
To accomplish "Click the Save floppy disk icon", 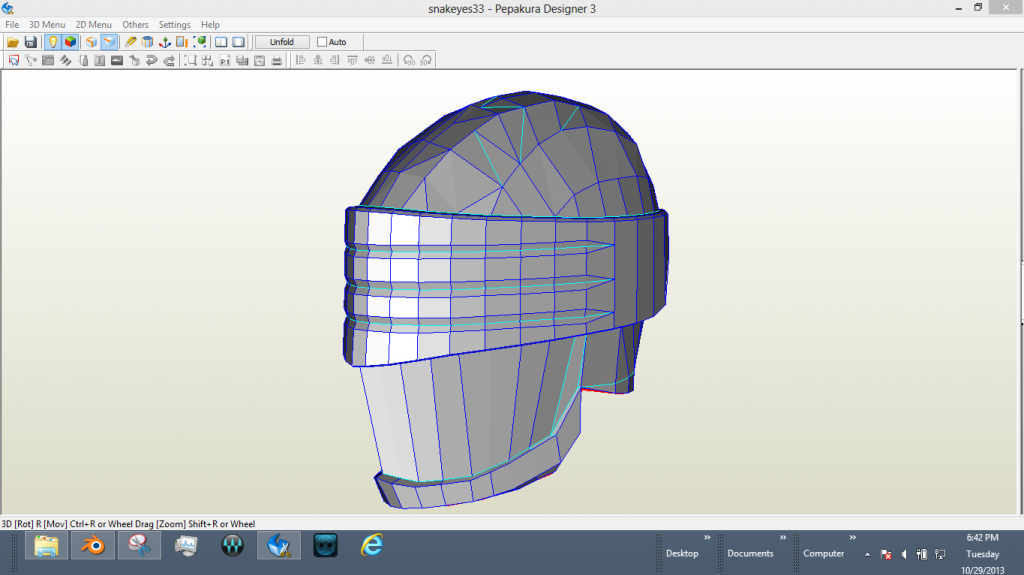I will coord(30,42).
